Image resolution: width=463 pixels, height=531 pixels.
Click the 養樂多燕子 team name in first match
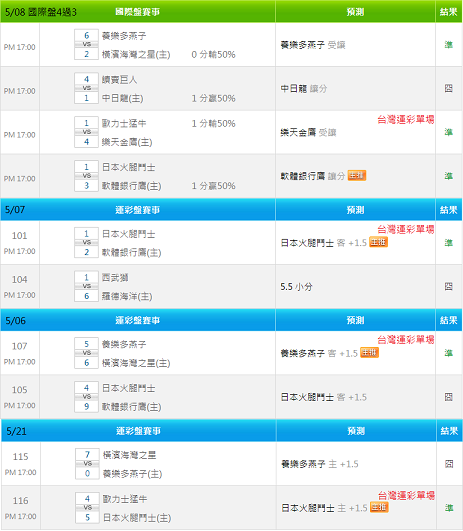124,36
